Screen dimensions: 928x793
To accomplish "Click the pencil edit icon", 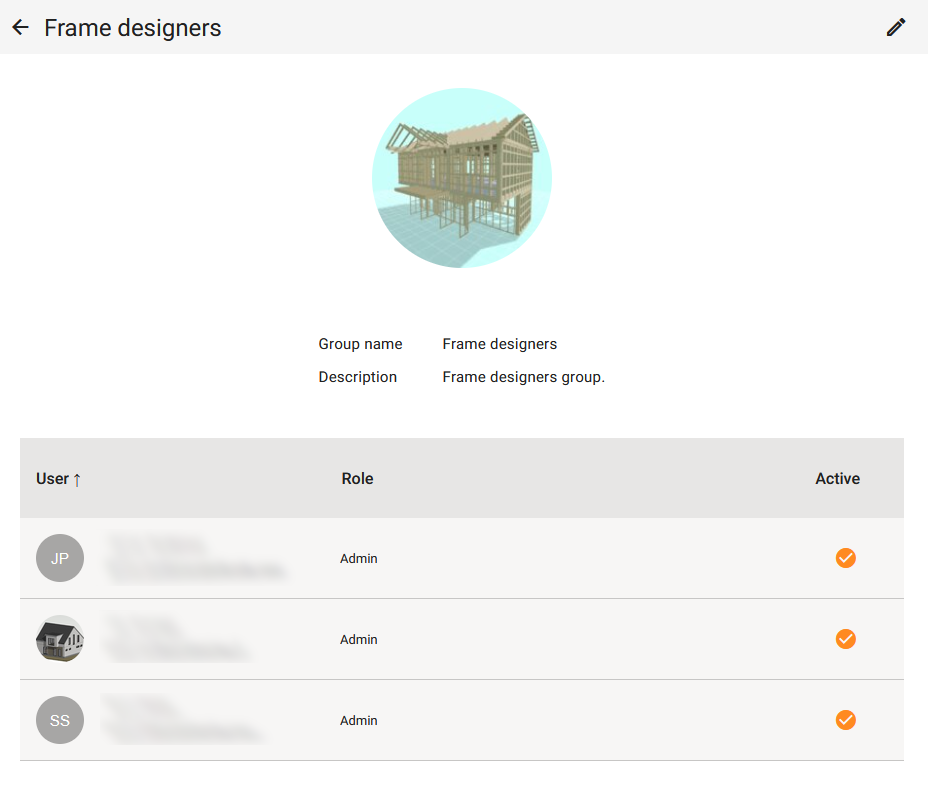I will (x=895, y=27).
